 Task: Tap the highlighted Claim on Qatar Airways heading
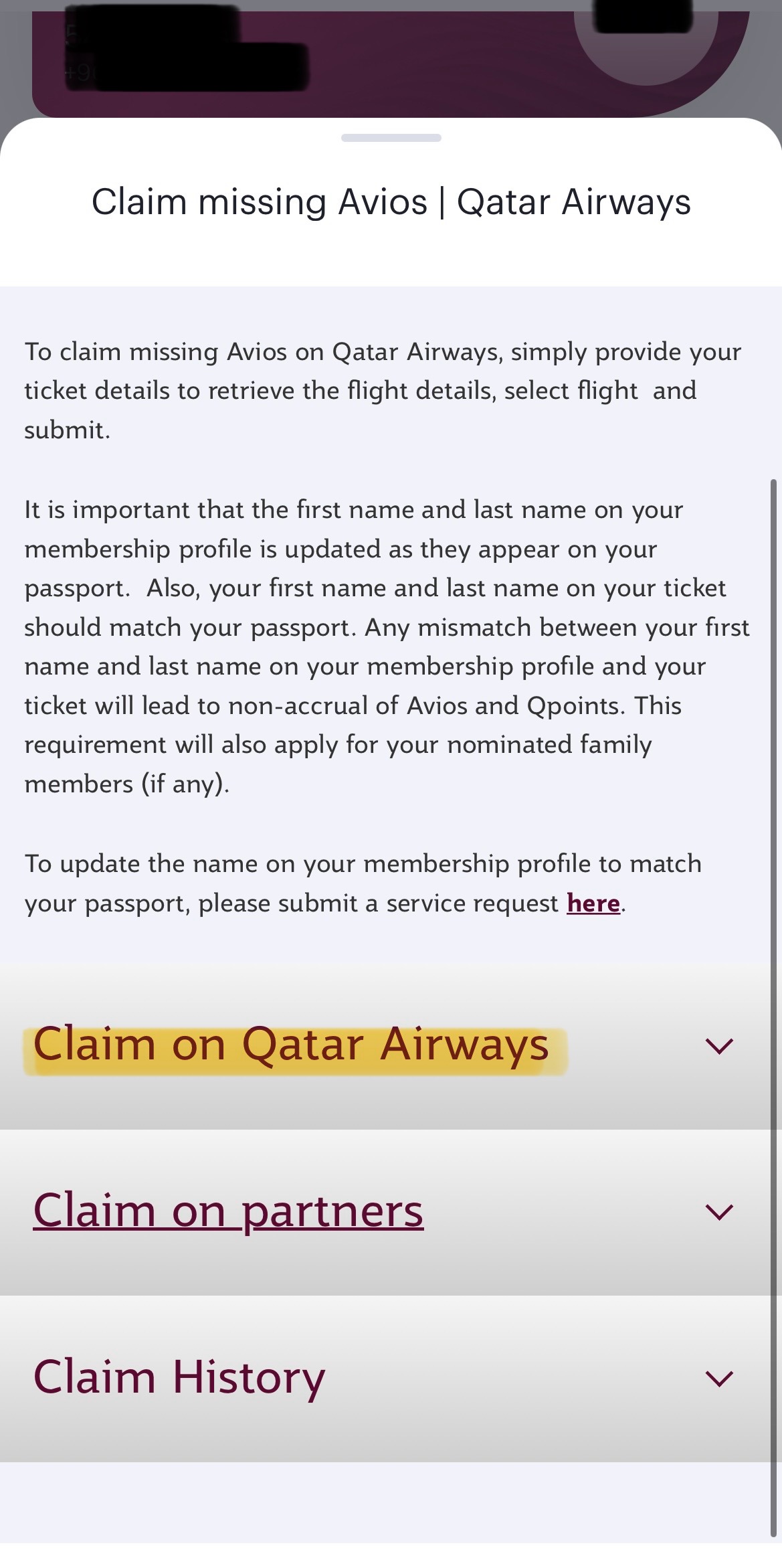pyautogui.click(x=291, y=1045)
